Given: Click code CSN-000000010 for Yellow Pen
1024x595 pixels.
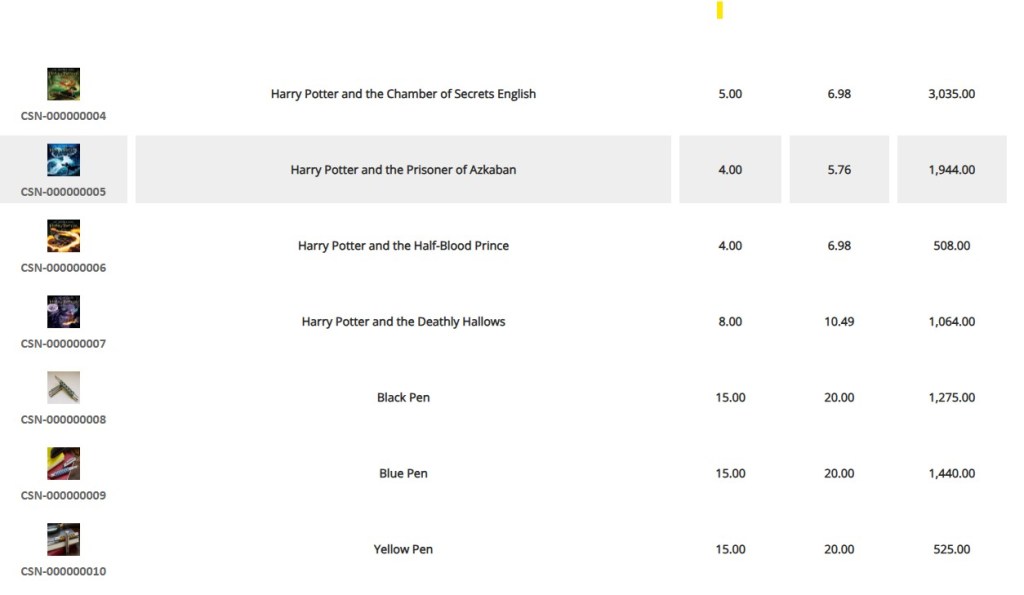Looking at the screenshot, I should click(x=62, y=571).
